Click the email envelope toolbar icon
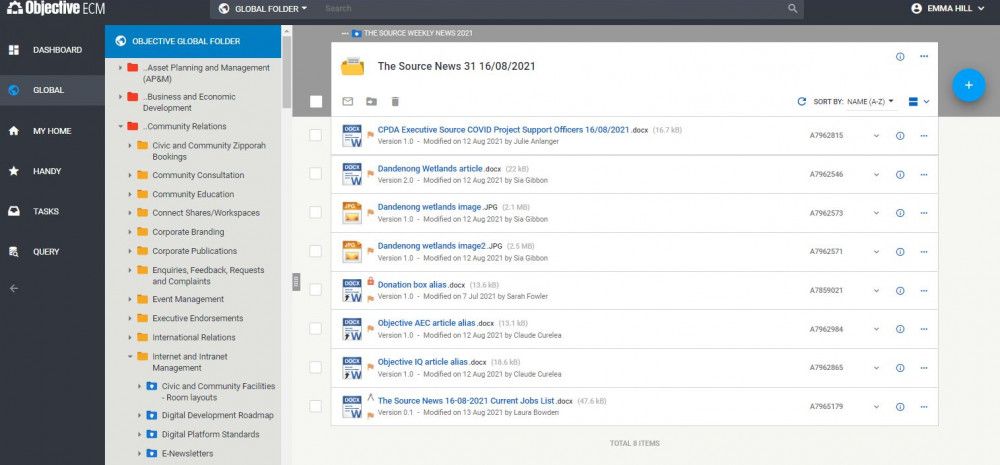This screenshot has width=1000, height=465. pos(348,101)
